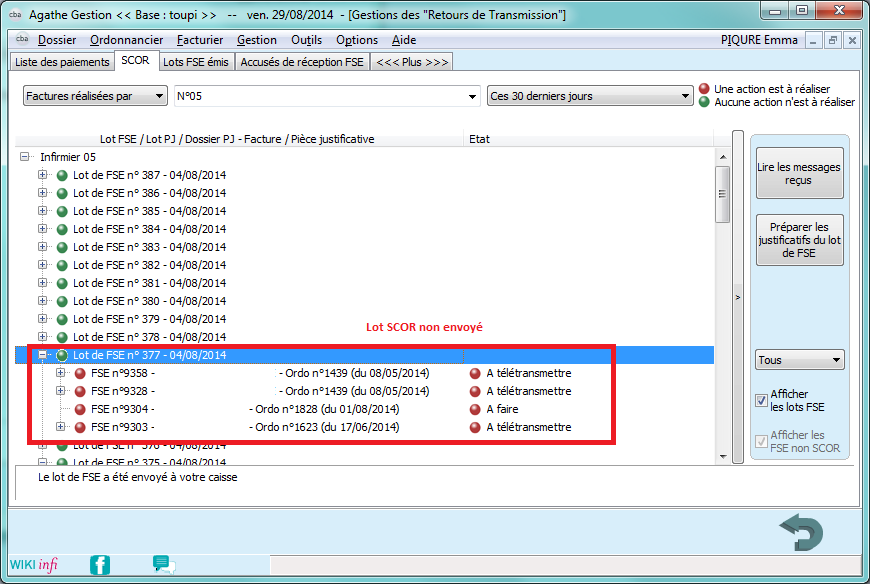
Task: Open 'Ces 30 derniers jours' period dropdown
Action: tap(590, 96)
